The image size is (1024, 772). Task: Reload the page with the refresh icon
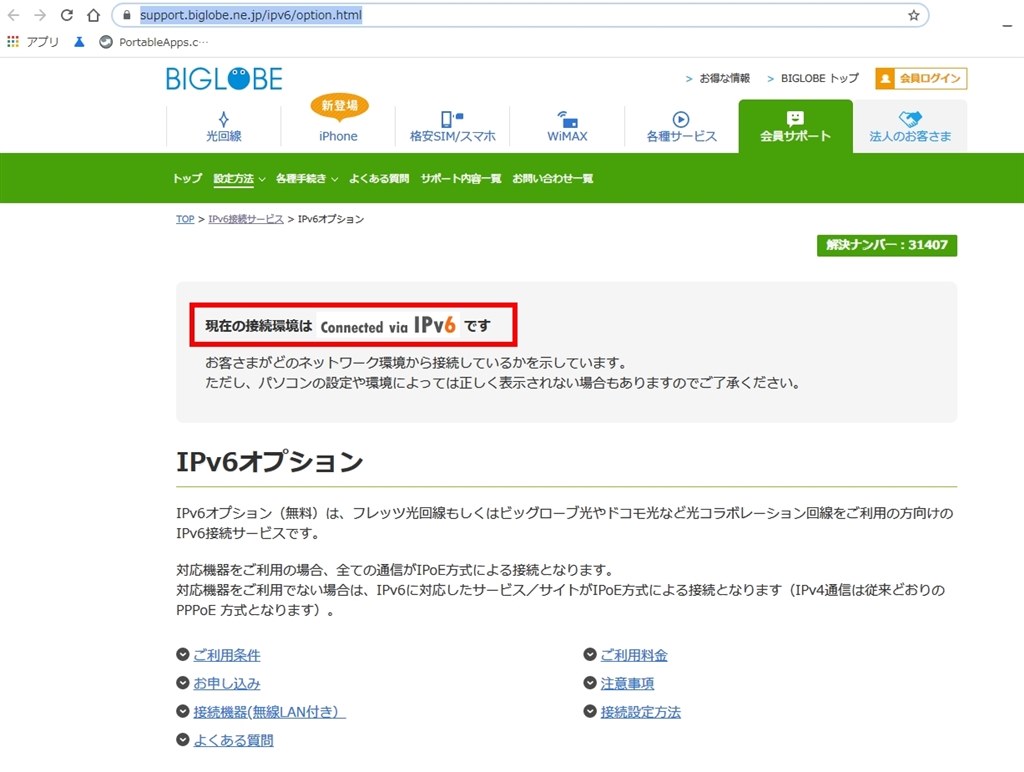tap(66, 15)
